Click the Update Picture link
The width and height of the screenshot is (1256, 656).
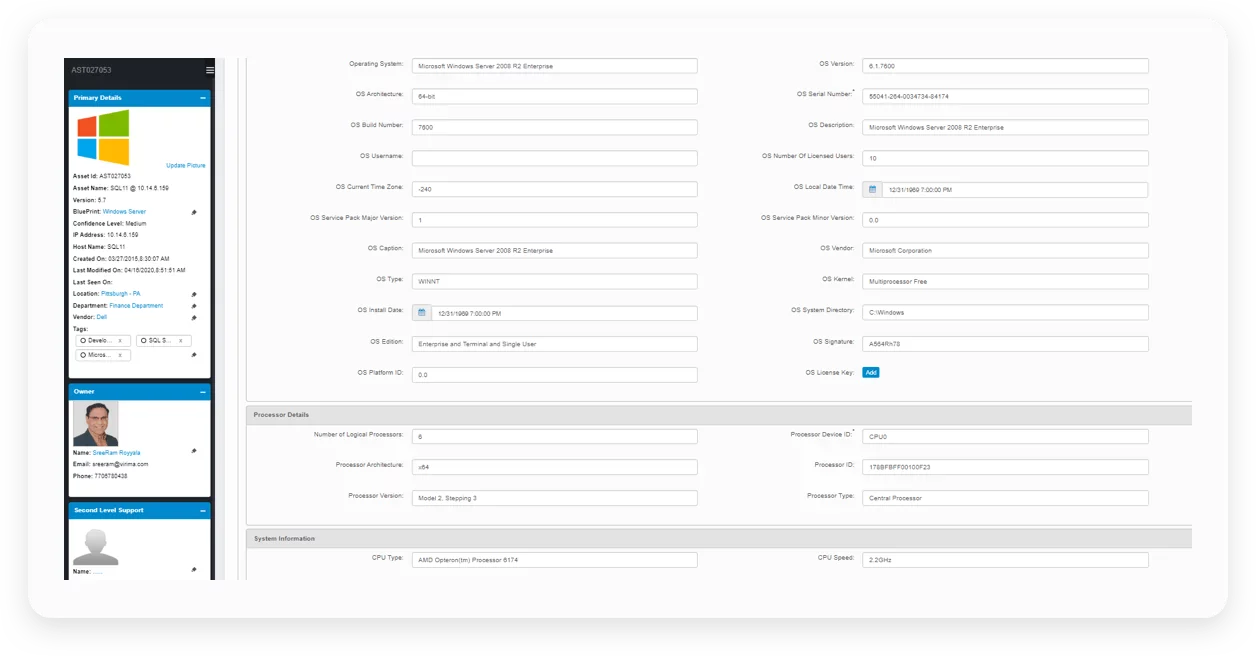tap(185, 165)
